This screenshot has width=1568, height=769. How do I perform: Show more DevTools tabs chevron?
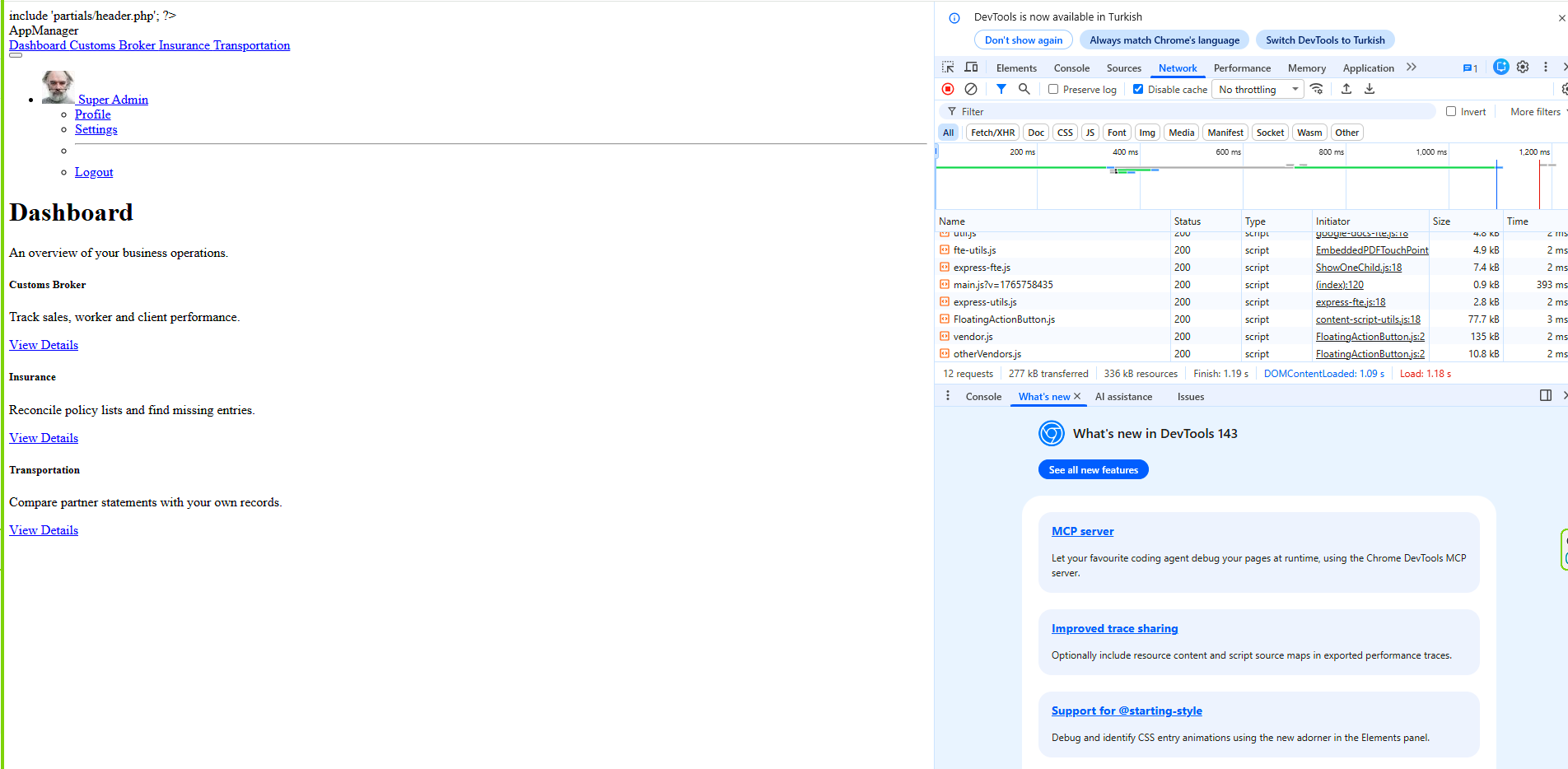tap(1412, 68)
